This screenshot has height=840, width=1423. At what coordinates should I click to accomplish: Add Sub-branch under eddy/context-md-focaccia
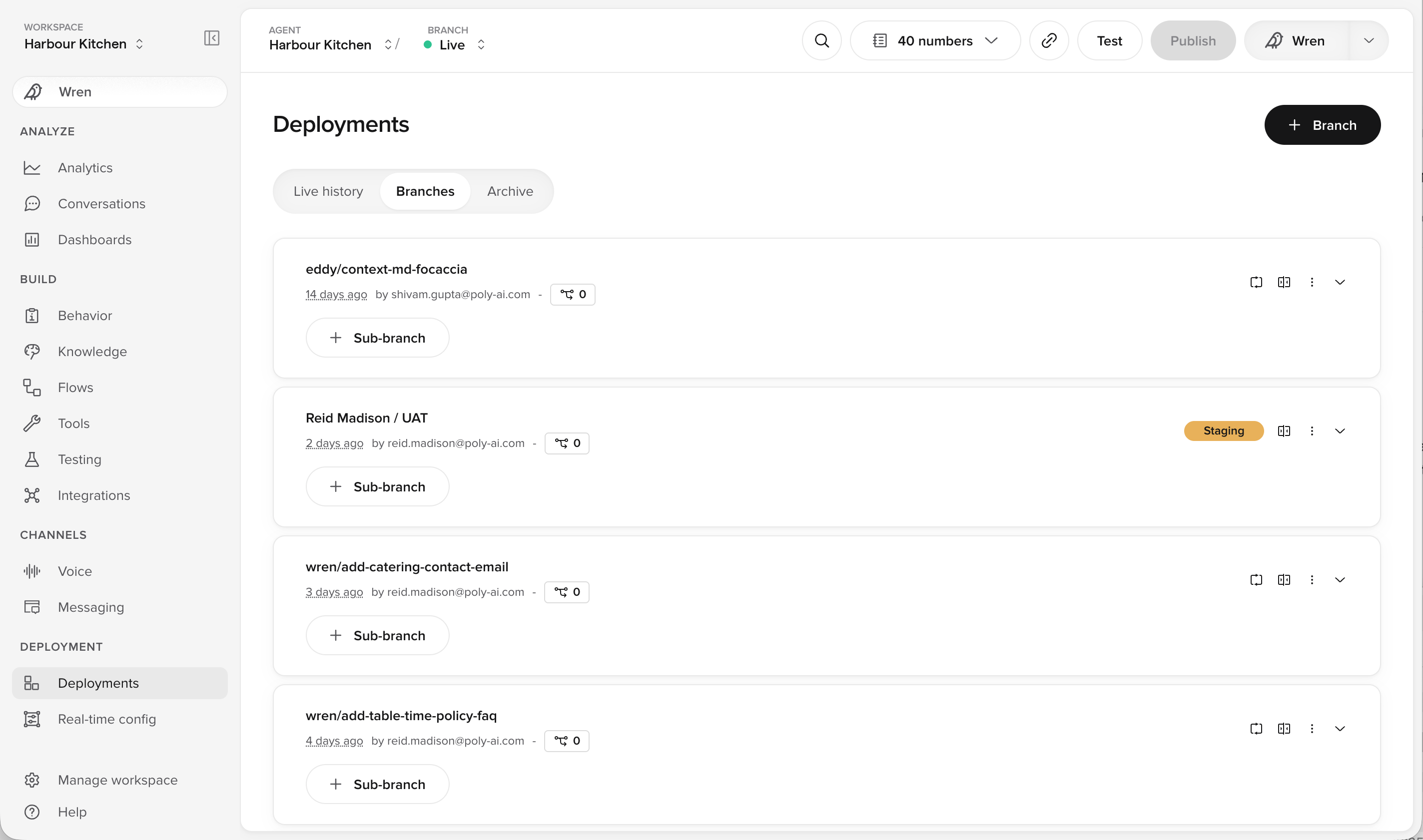coord(377,338)
